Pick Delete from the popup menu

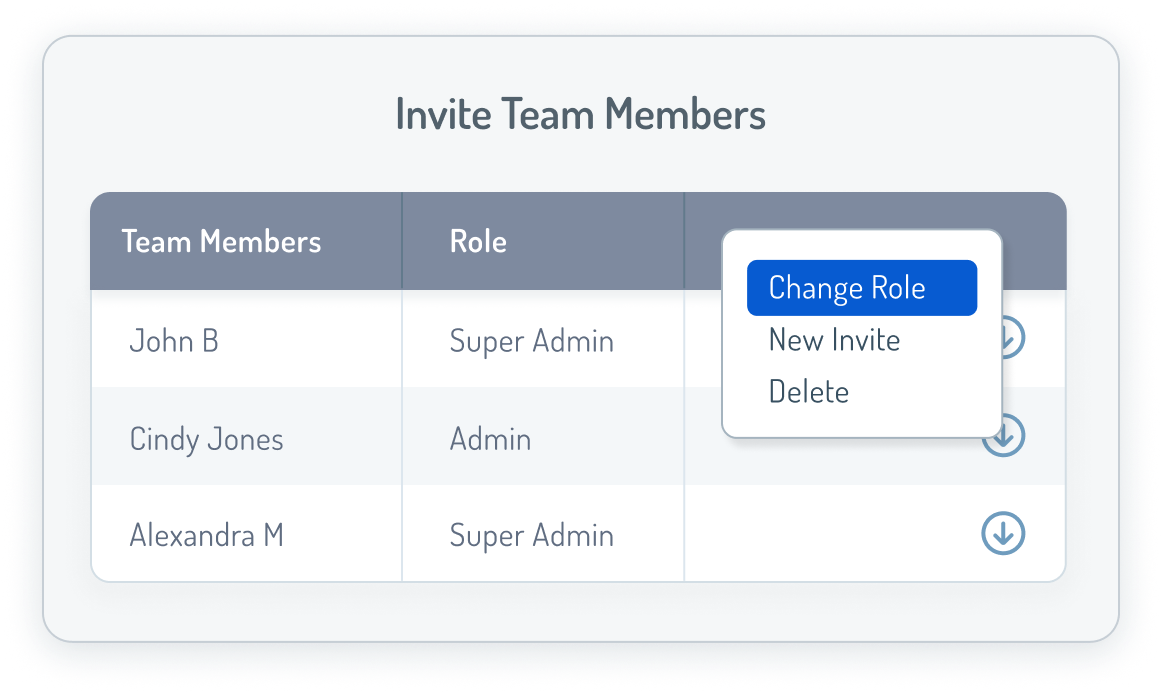pos(808,391)
